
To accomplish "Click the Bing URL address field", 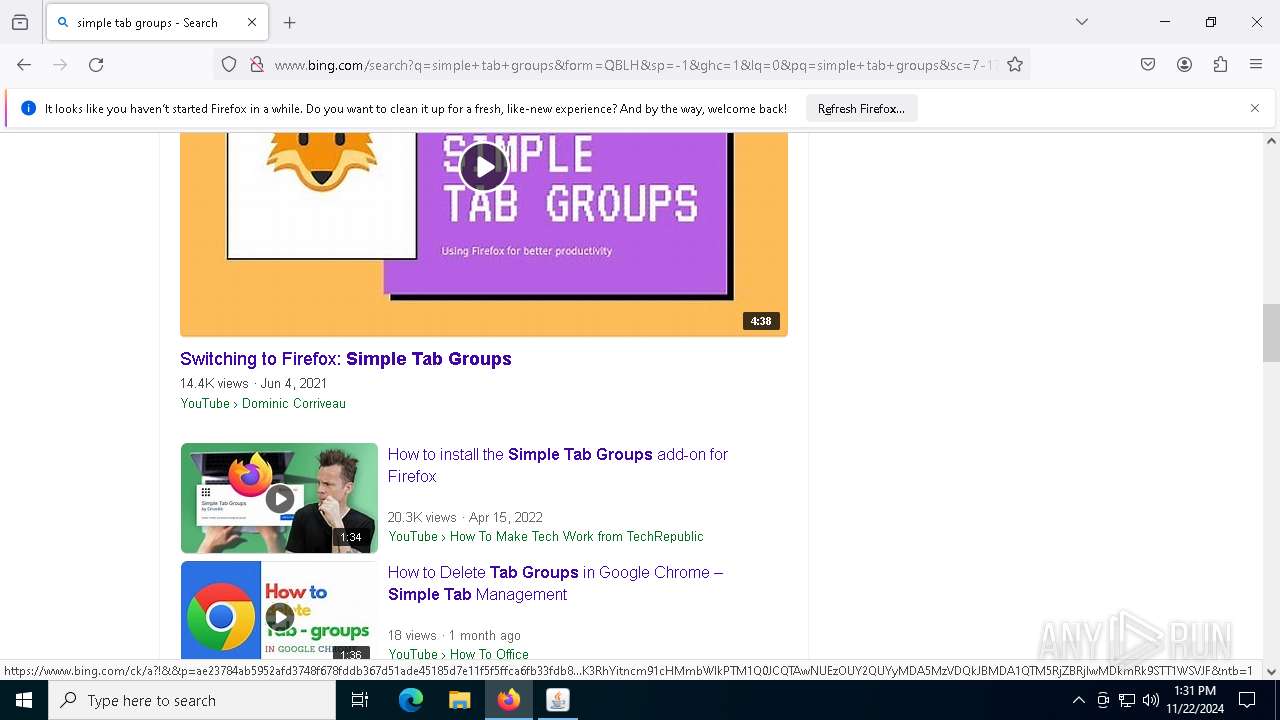I will [x=635, y=65].
